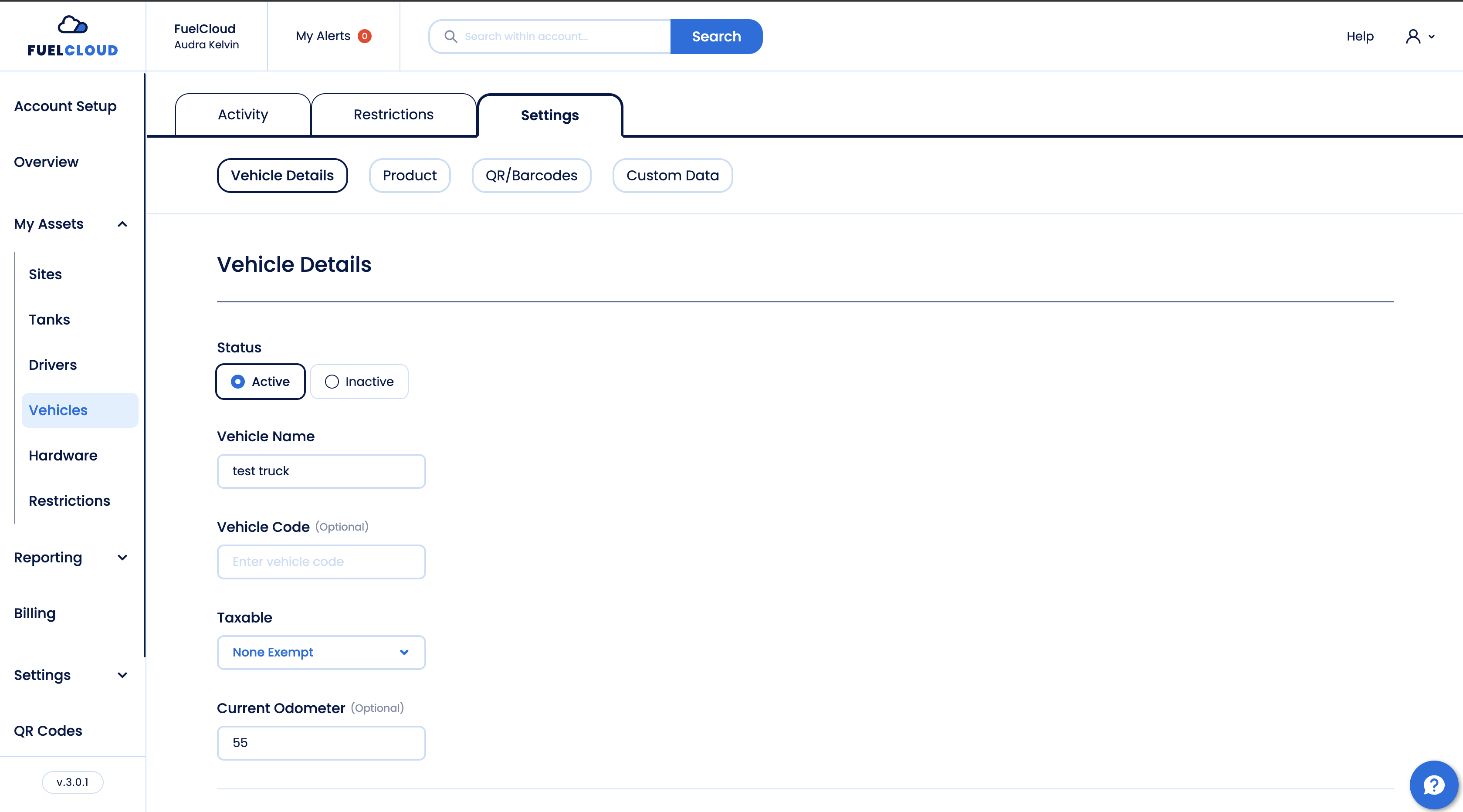Collapse the My Assets section
Viewport: 1463px width, 812px height.
pos(122,224)
